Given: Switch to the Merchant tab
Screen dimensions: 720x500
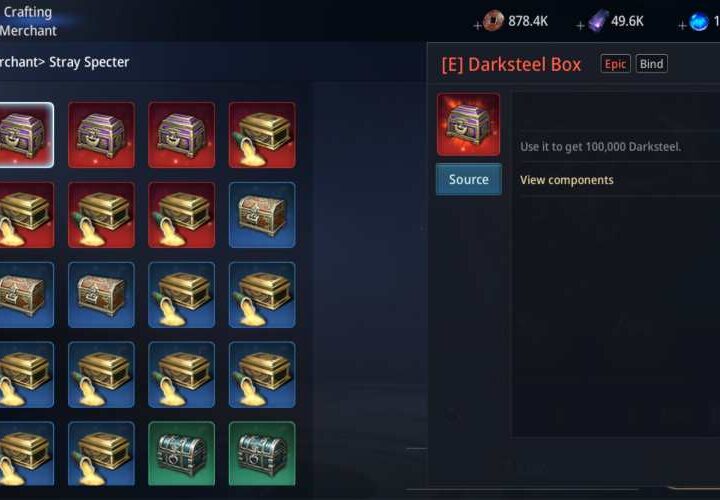Looking at the screenshot, I should (x=28, y=31).
